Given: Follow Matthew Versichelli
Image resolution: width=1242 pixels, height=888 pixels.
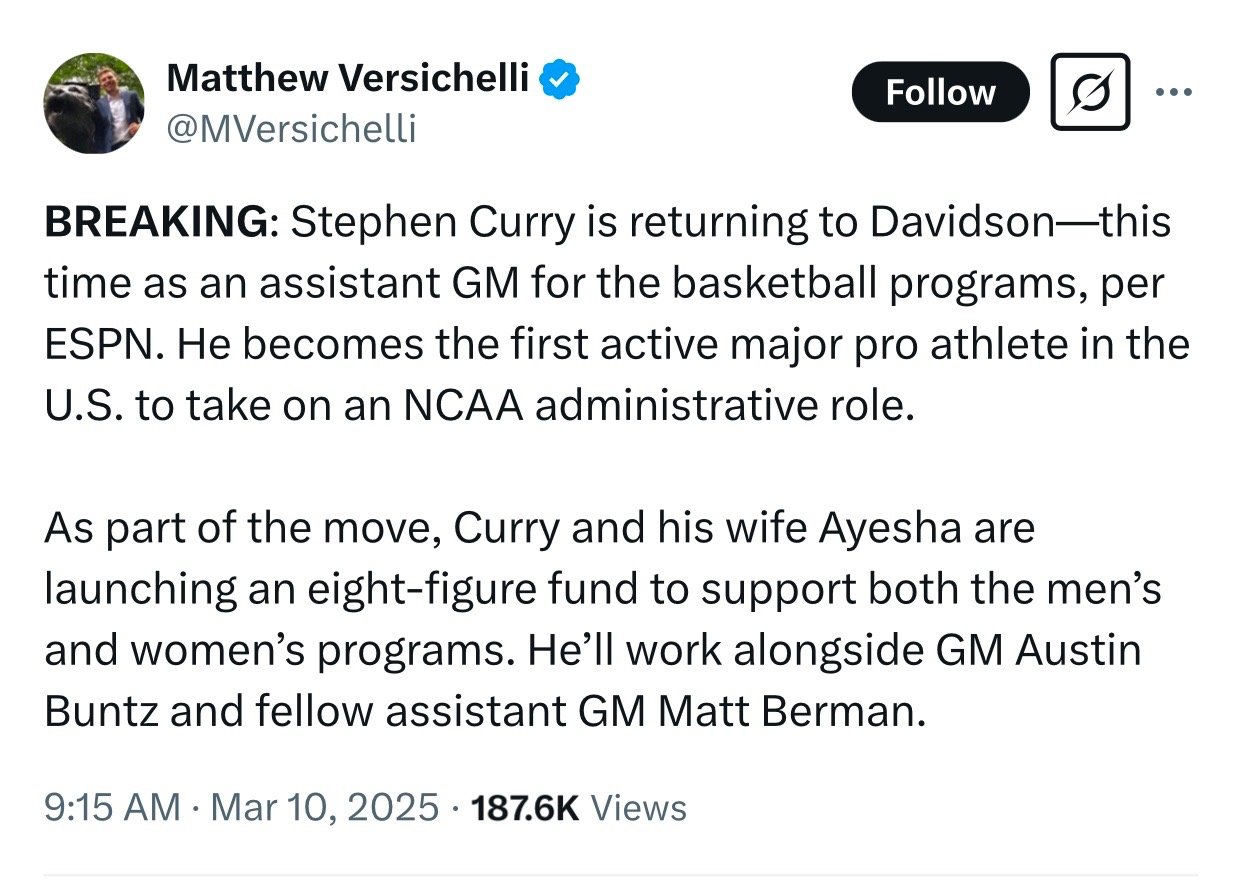Looking at the screenshot, I should pos(940,93).
